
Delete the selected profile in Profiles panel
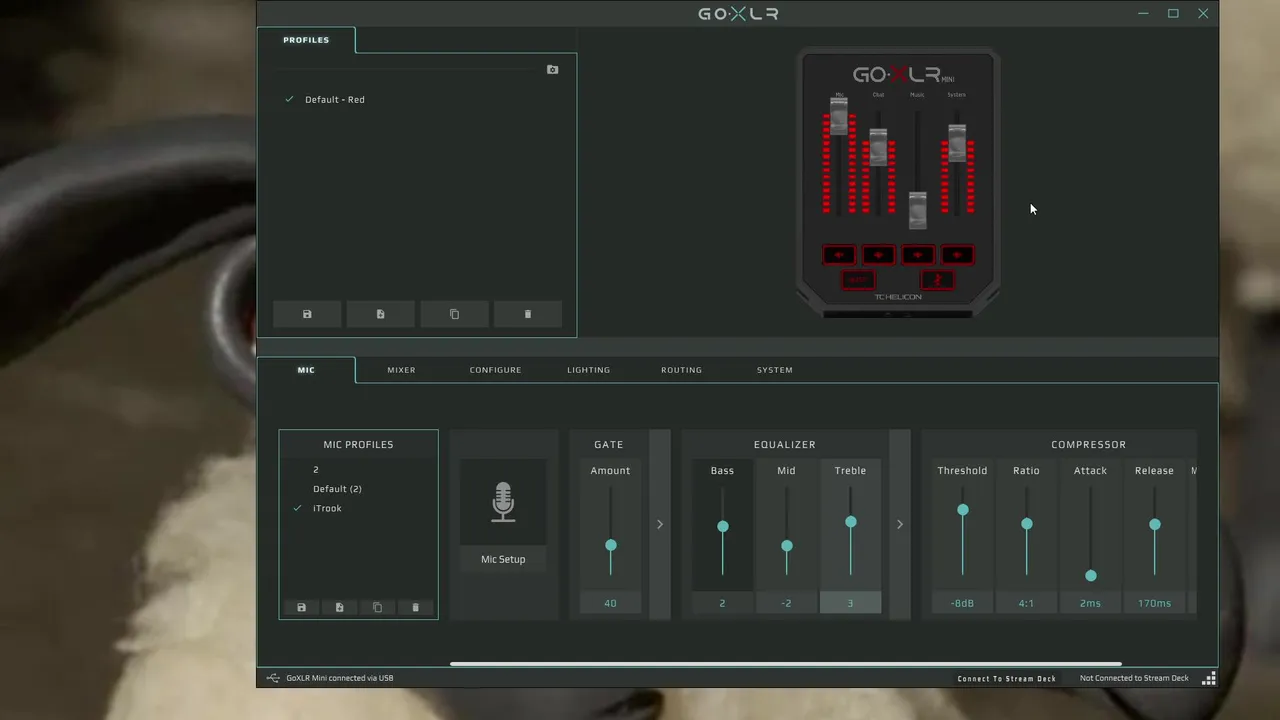528,314
